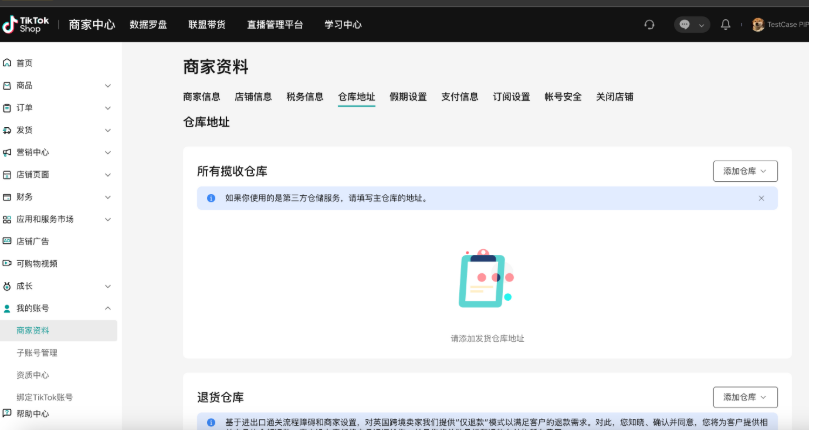The image size is (817, 430).
Task: Open dropdown arrow beside chat bubble
Action: (701, 25)
